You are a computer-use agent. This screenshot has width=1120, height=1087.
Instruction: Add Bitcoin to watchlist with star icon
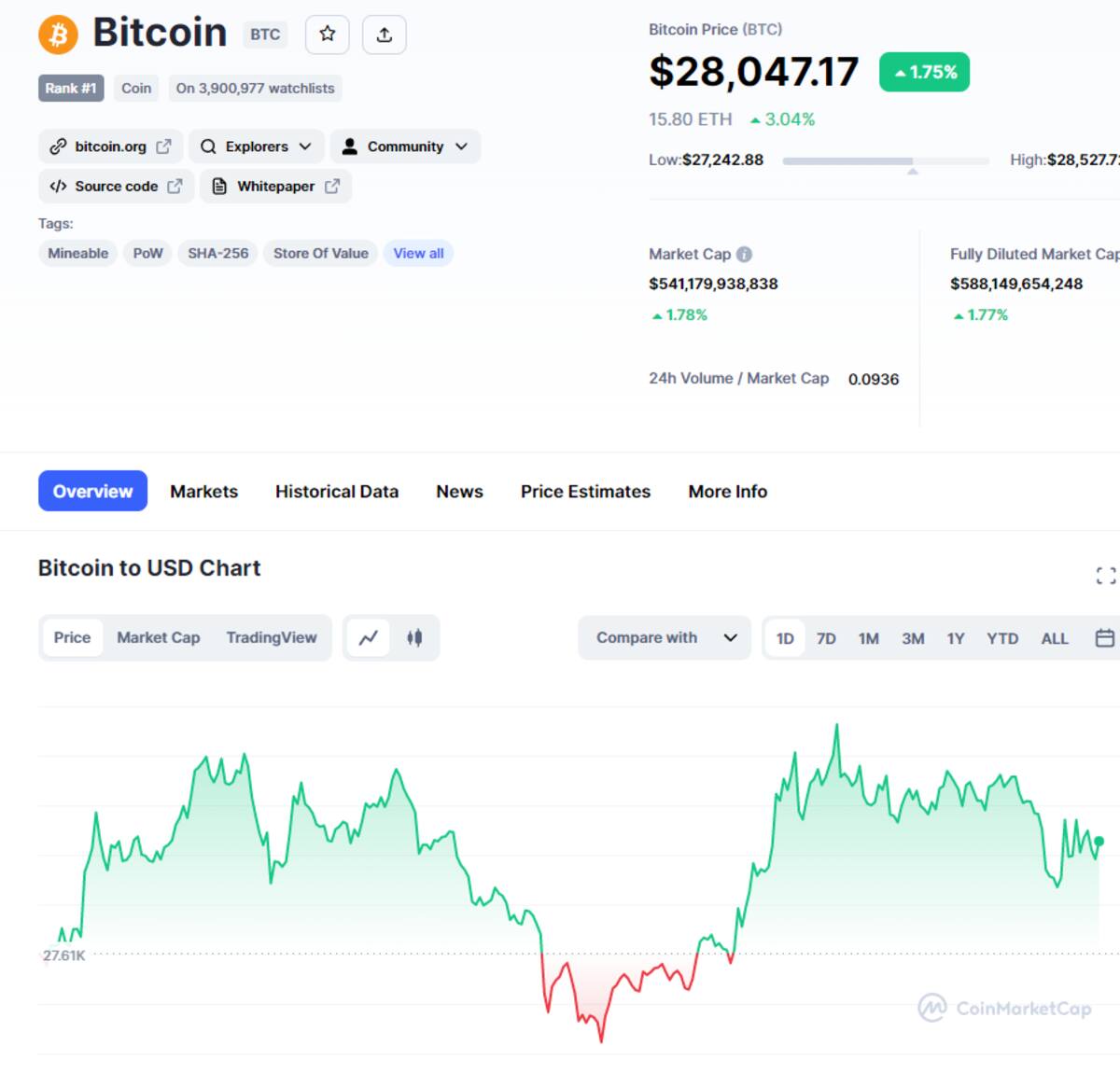coord(328,35)
